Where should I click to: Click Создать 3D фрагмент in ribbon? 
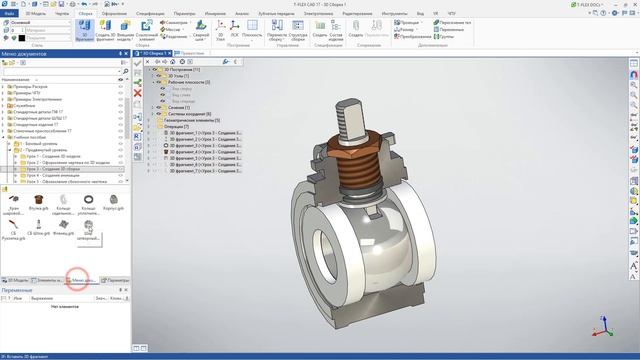coord(105,31)
